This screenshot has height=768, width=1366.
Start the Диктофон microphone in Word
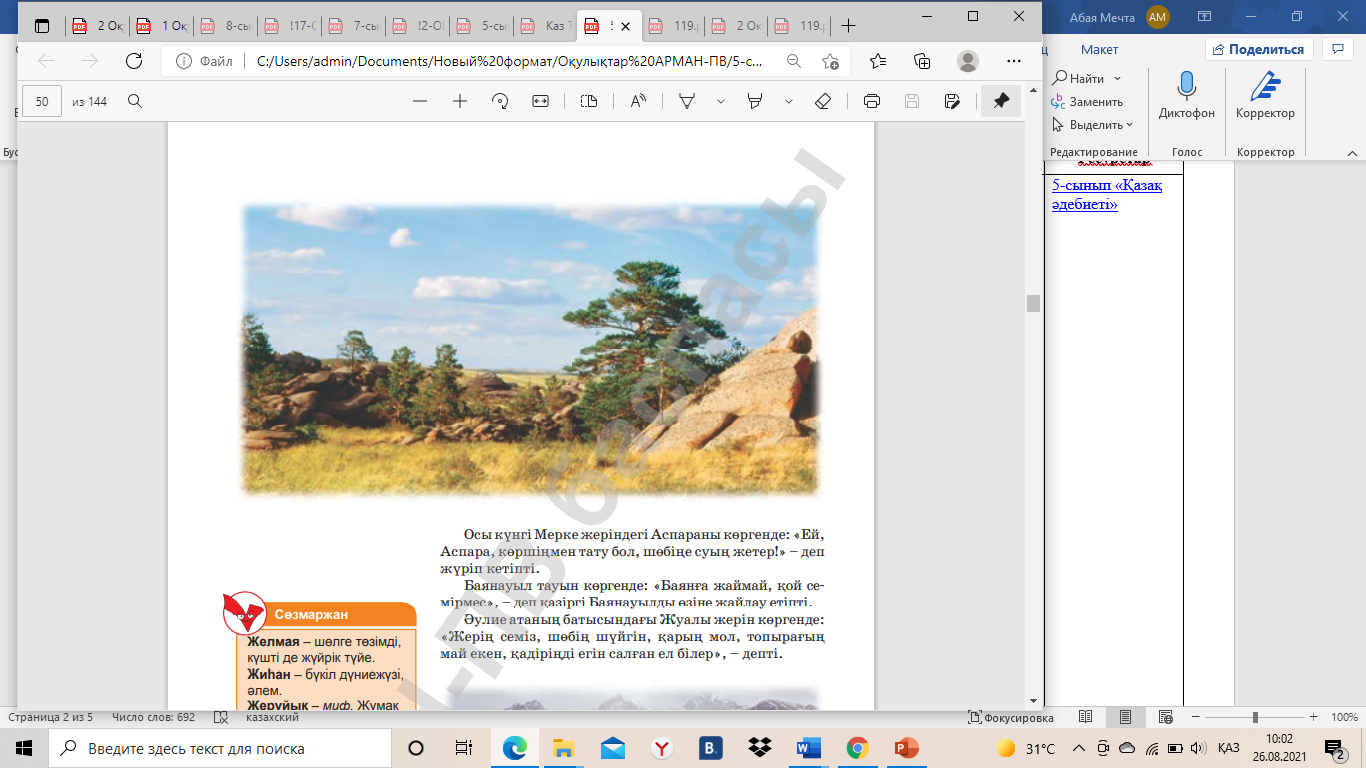(1187, 95)
